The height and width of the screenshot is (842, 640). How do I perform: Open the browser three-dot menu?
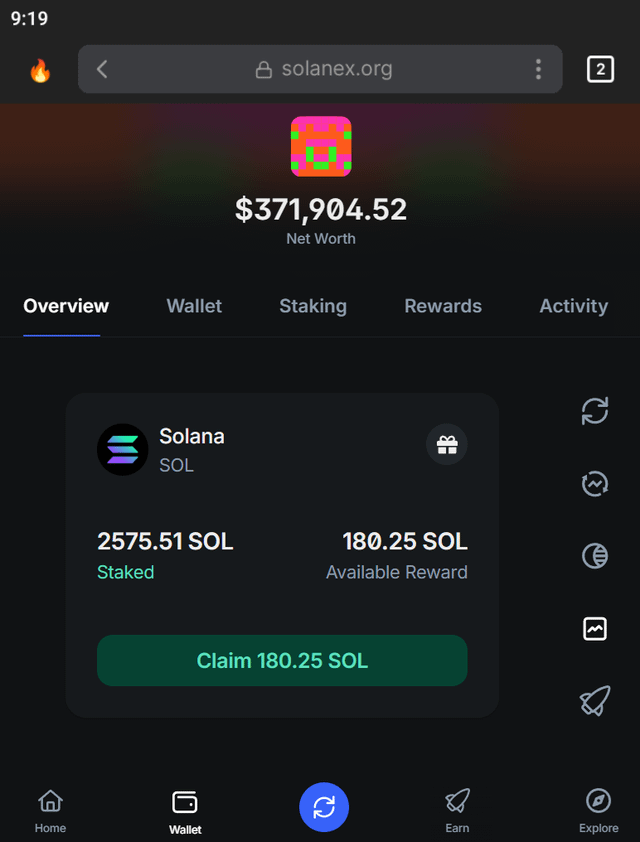[538, 70]
